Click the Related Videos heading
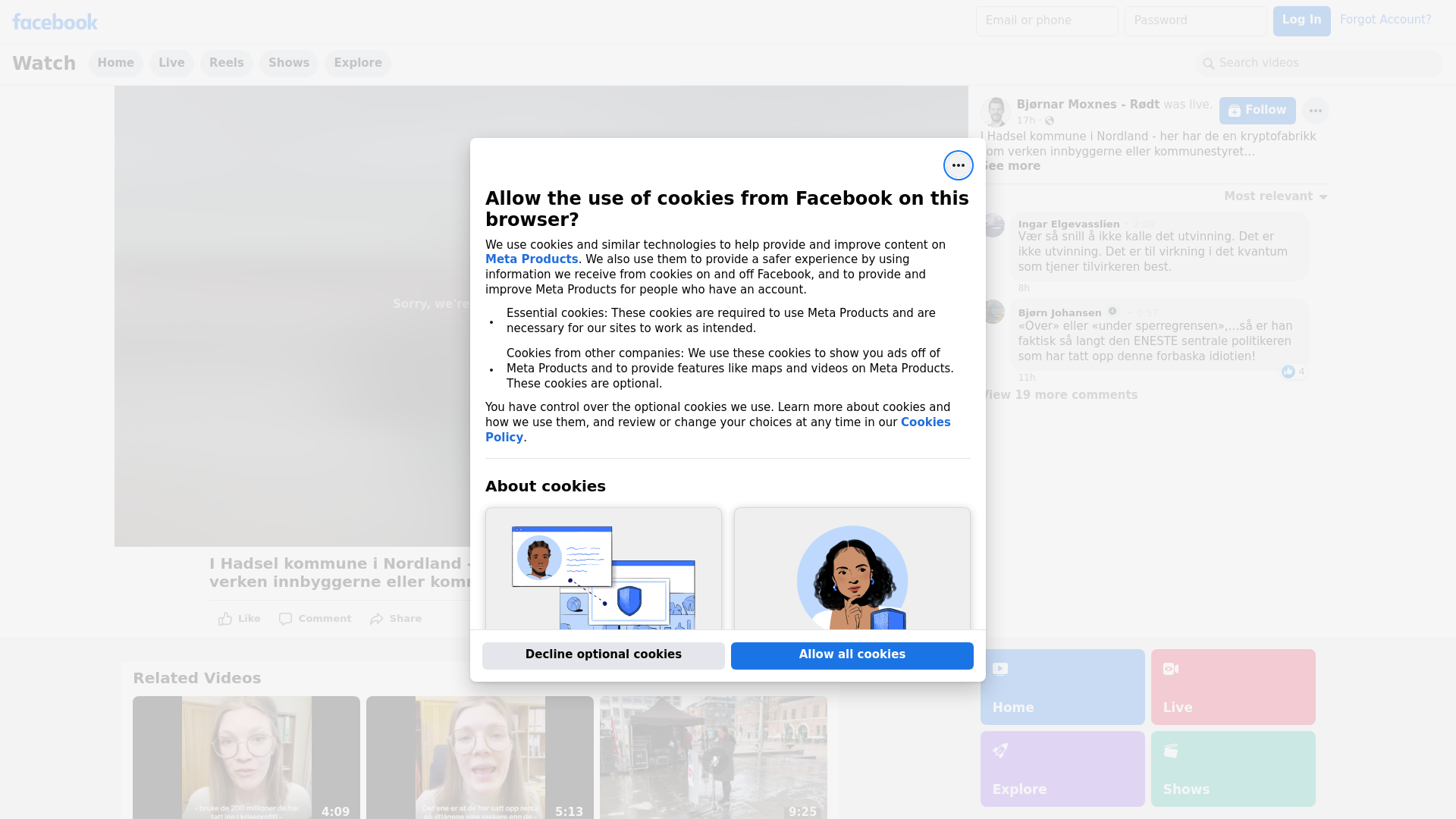 coord(197,679)
